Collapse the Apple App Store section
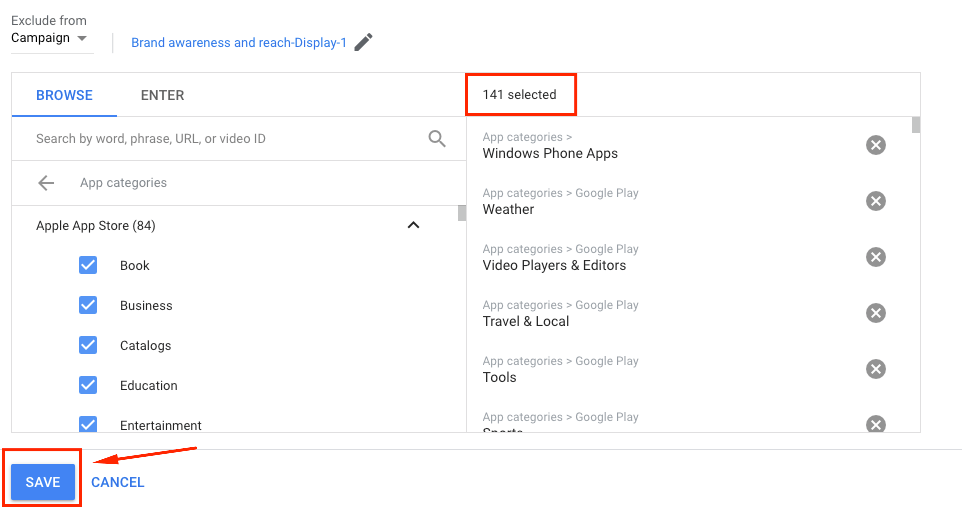This screenshot has width=962, height=512. tap(413, 226)
